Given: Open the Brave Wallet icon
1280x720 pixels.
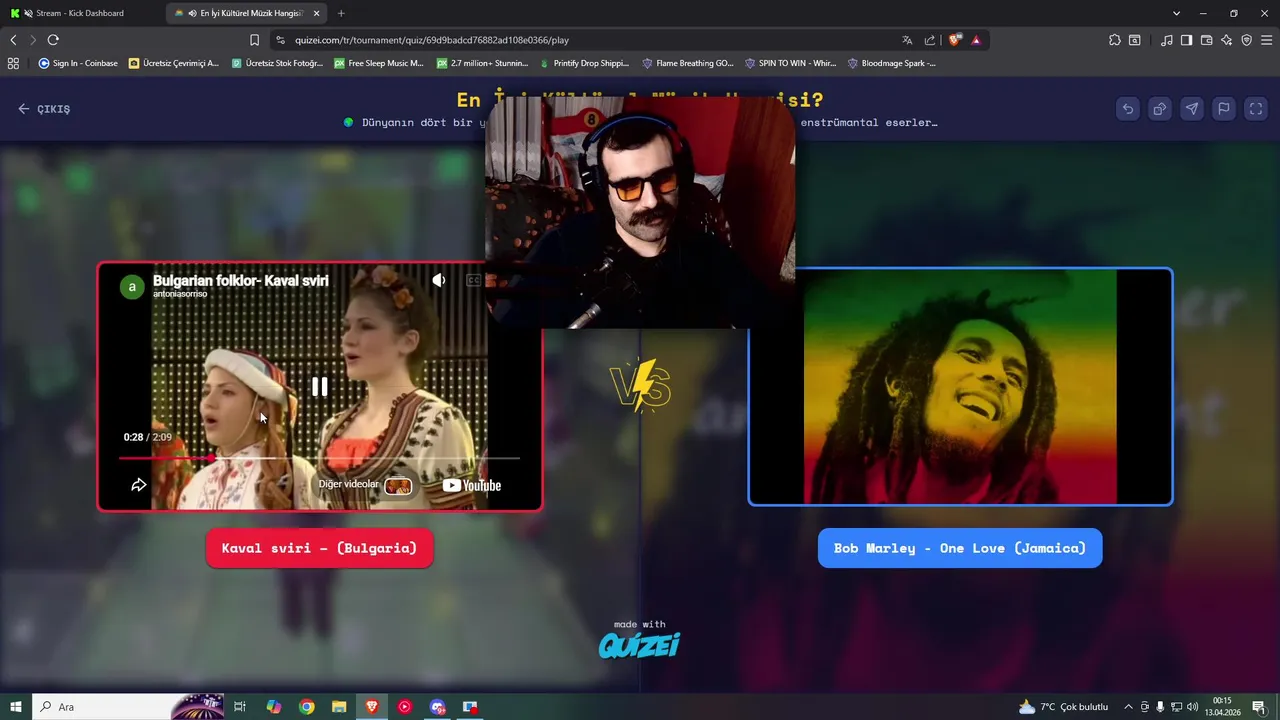Looking at the screenshot, I should point(1207,40).
